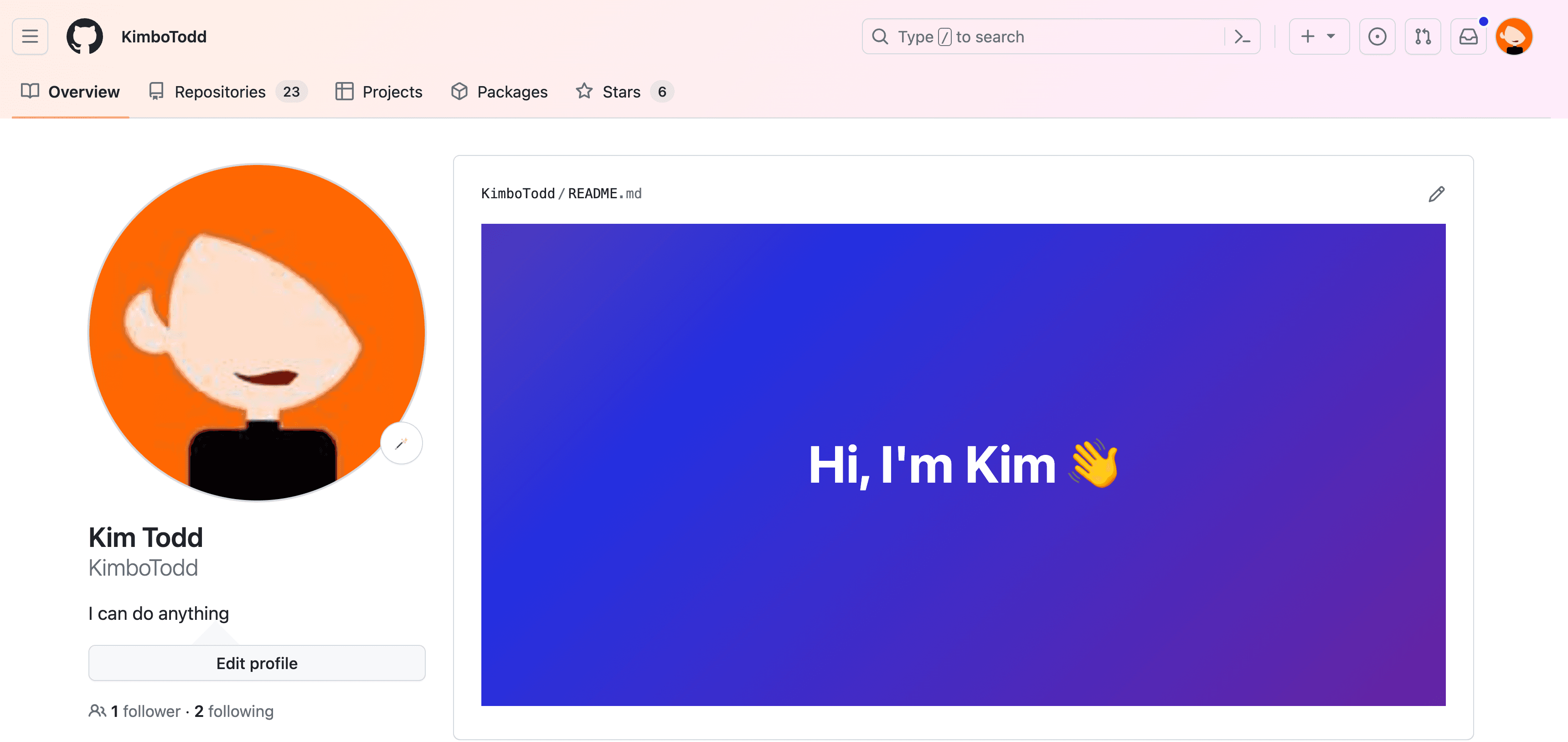1568x742 pixels.
Task: Click the GitHub home/octocat icon
Action: click(x=85, y=37)
